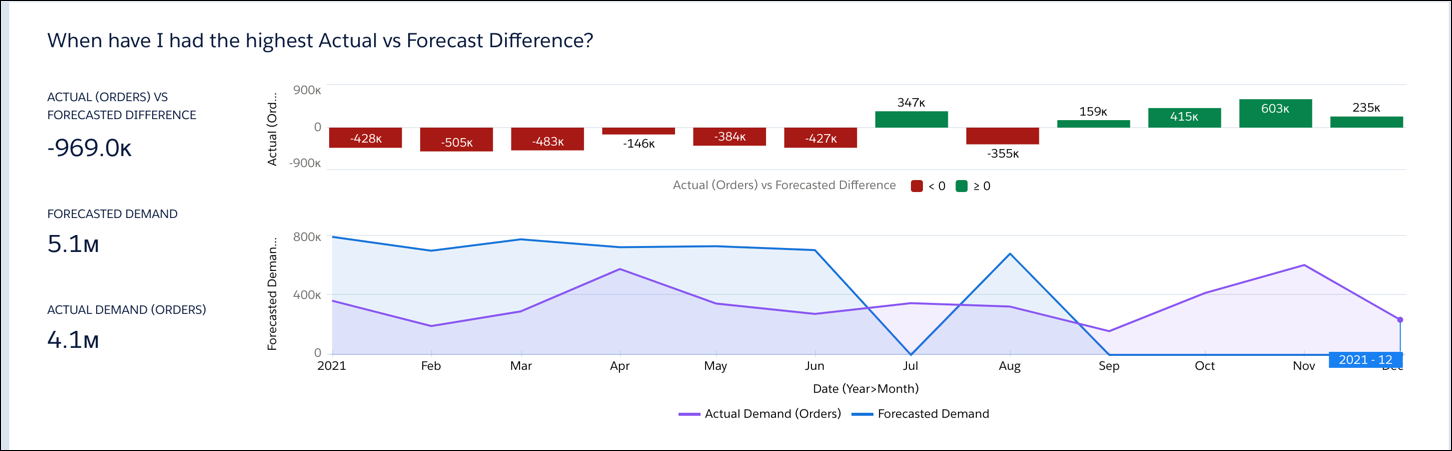The image size is (1452, 451).
Task: Click the 900k y-axis tick label
Action: (308, 90)
